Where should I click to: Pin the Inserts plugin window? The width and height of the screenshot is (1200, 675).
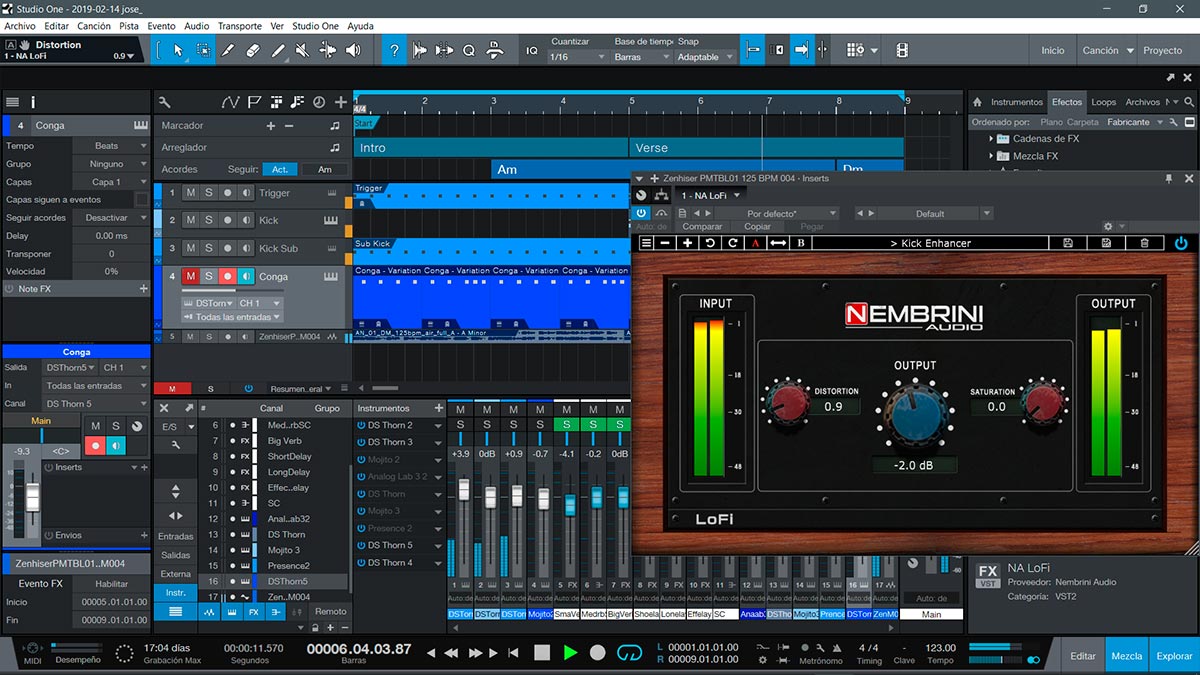(1168, 178)
